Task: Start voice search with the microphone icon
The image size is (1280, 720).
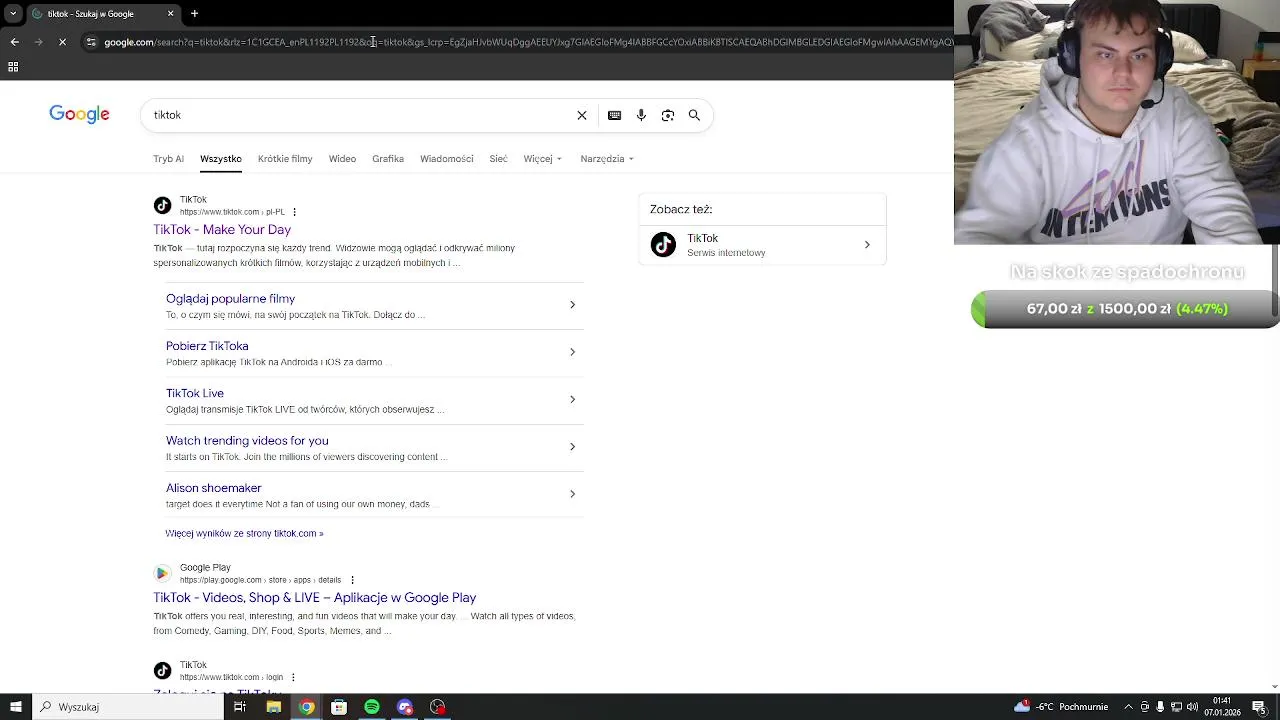Action: 641,115
